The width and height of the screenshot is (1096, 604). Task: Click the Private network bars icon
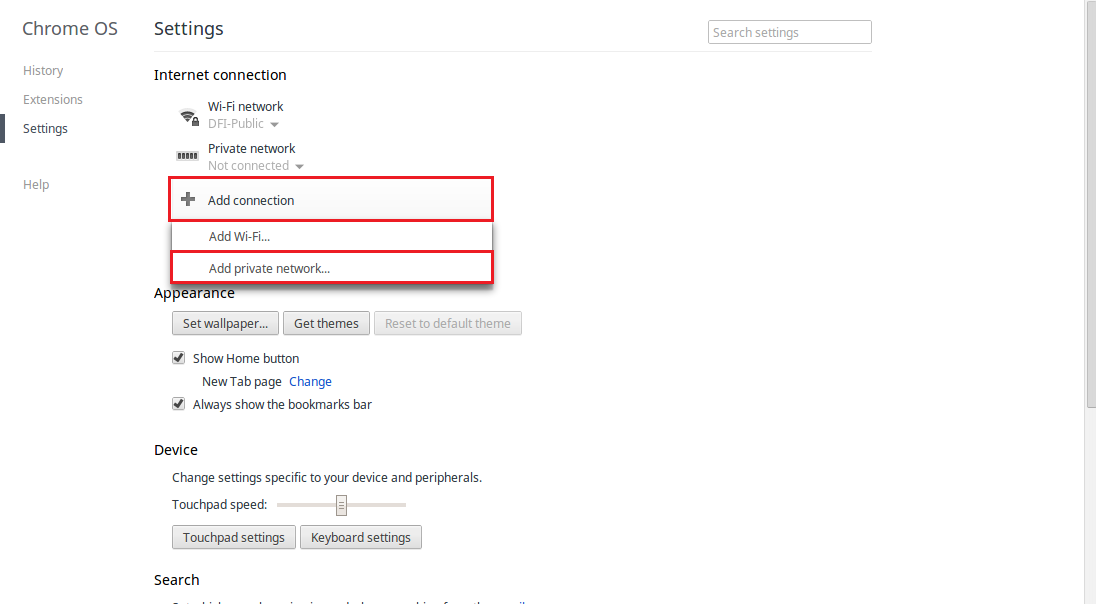[x=187, y=156]
